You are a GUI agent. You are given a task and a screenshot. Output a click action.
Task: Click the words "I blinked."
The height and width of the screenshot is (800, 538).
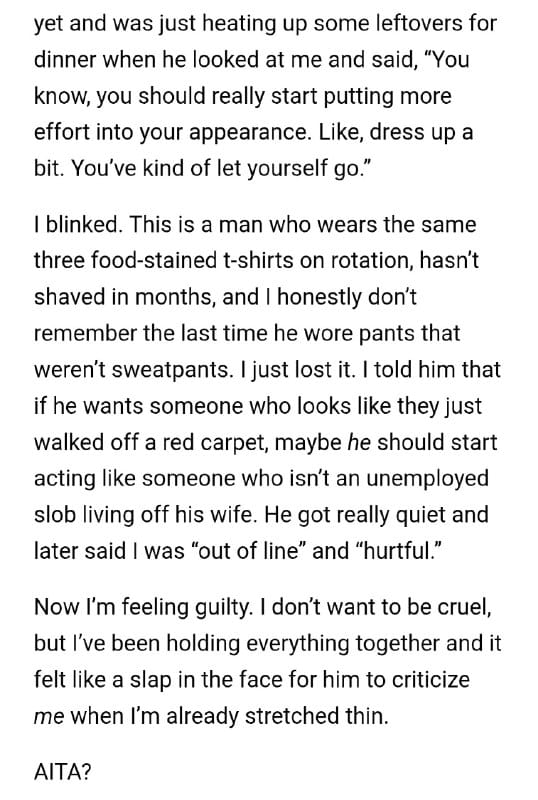click(x=77, y=224)
